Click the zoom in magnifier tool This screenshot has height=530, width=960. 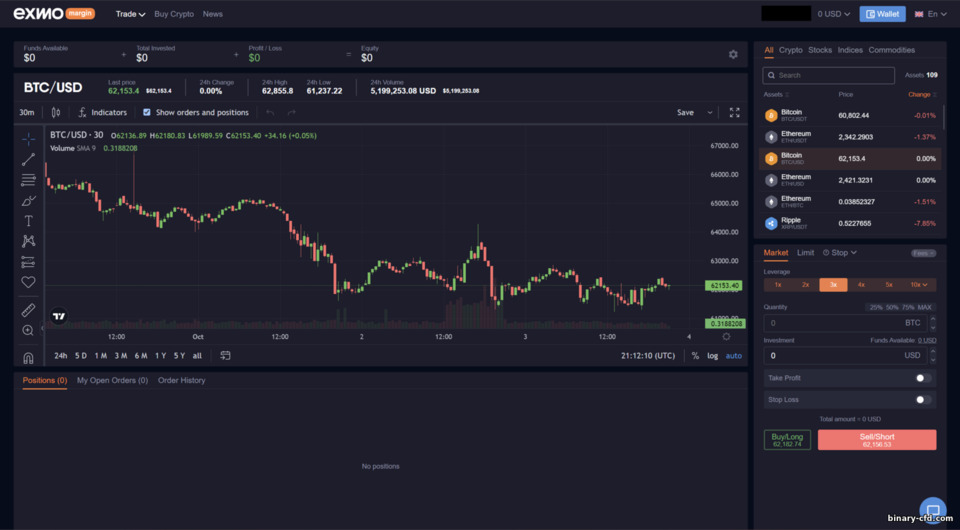[28, 330]
